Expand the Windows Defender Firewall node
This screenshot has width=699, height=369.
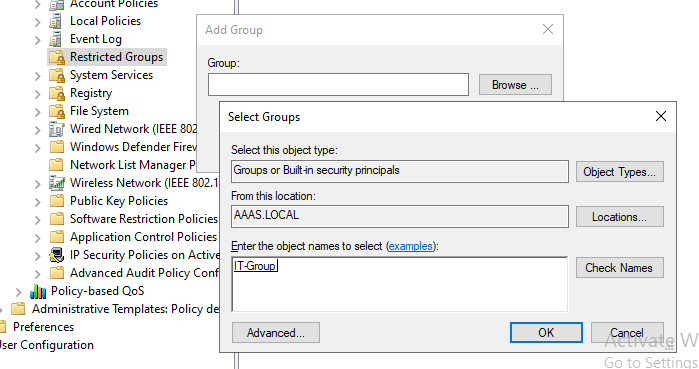pyautogui.click(x=38, y=148)
